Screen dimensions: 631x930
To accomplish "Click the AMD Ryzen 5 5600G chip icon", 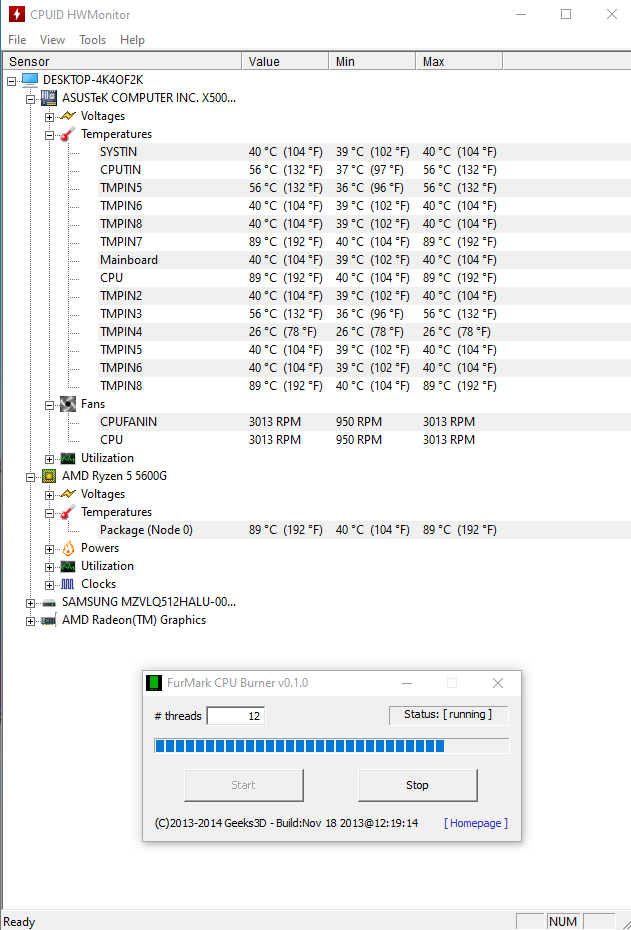I will (x=49, y=476).
